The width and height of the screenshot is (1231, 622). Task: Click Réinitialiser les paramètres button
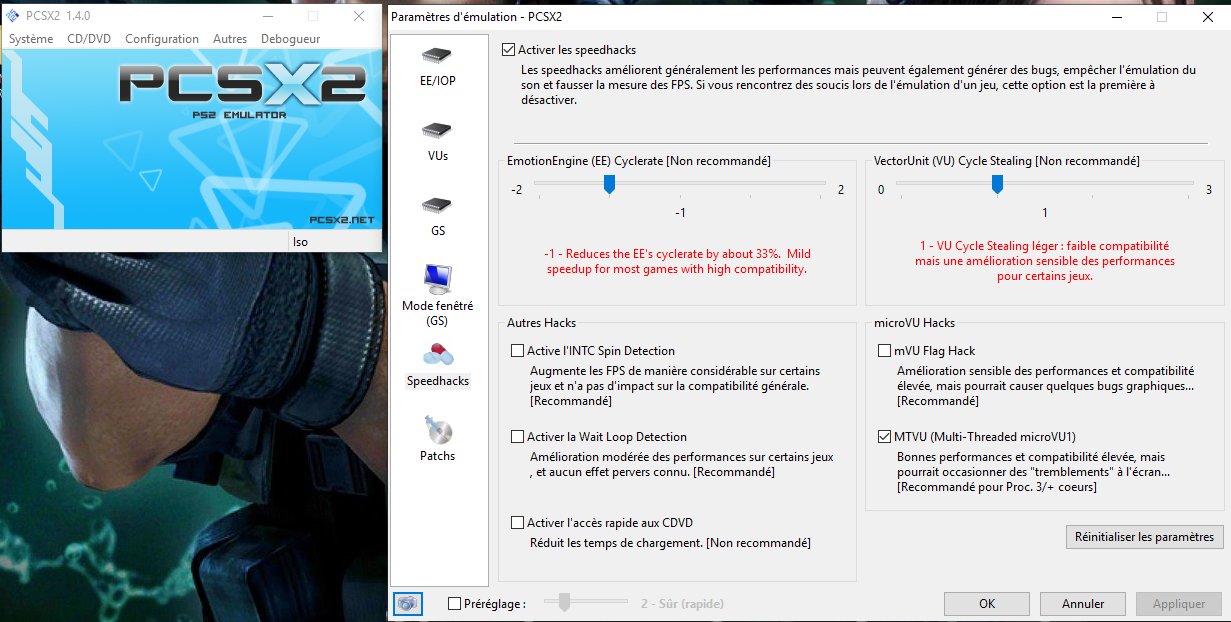click(1144, 537)
